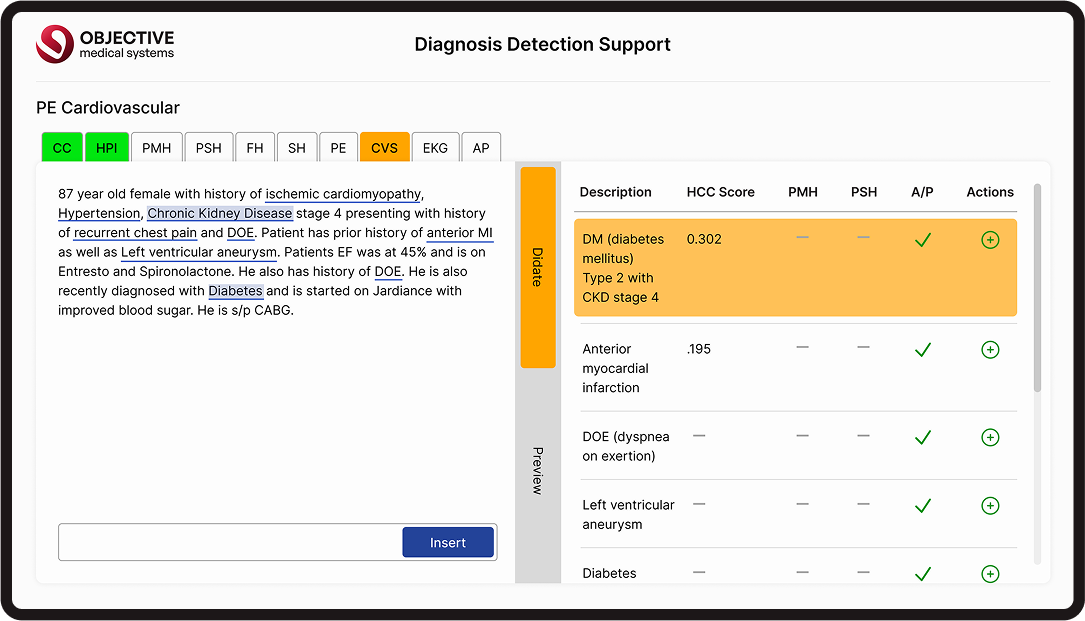The width and height of the screenshot is (1085, 621).
Task: Click the text input field beside Insert
Action: click(230, 542)
